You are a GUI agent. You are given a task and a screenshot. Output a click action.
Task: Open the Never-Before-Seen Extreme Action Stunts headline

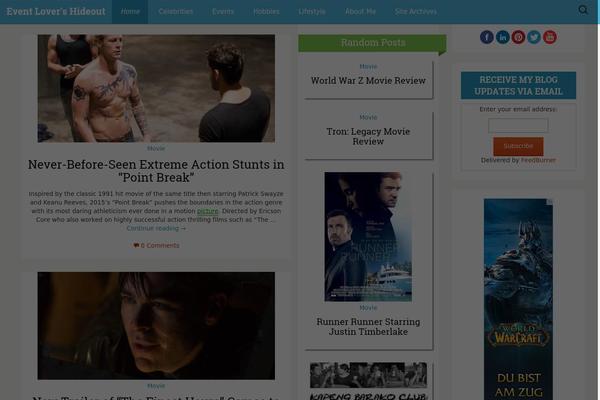click(156, 171)
